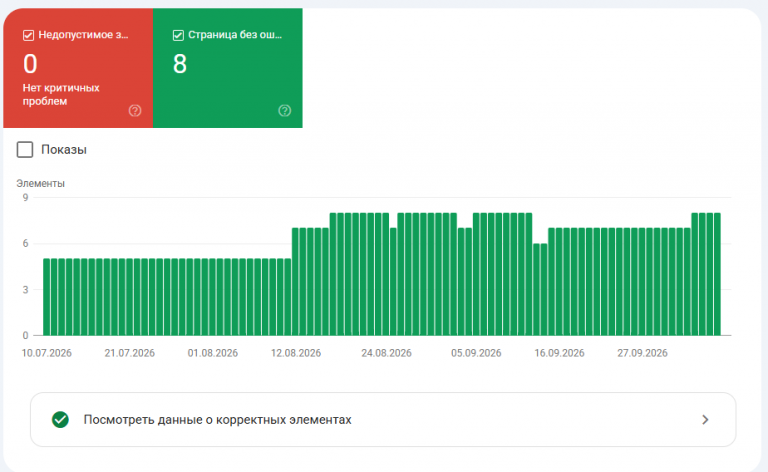The width and height of the screenshot is (768, 472).
Task: Click the first chart bar at 10.07.2026
Action: [x=47, y=297]
